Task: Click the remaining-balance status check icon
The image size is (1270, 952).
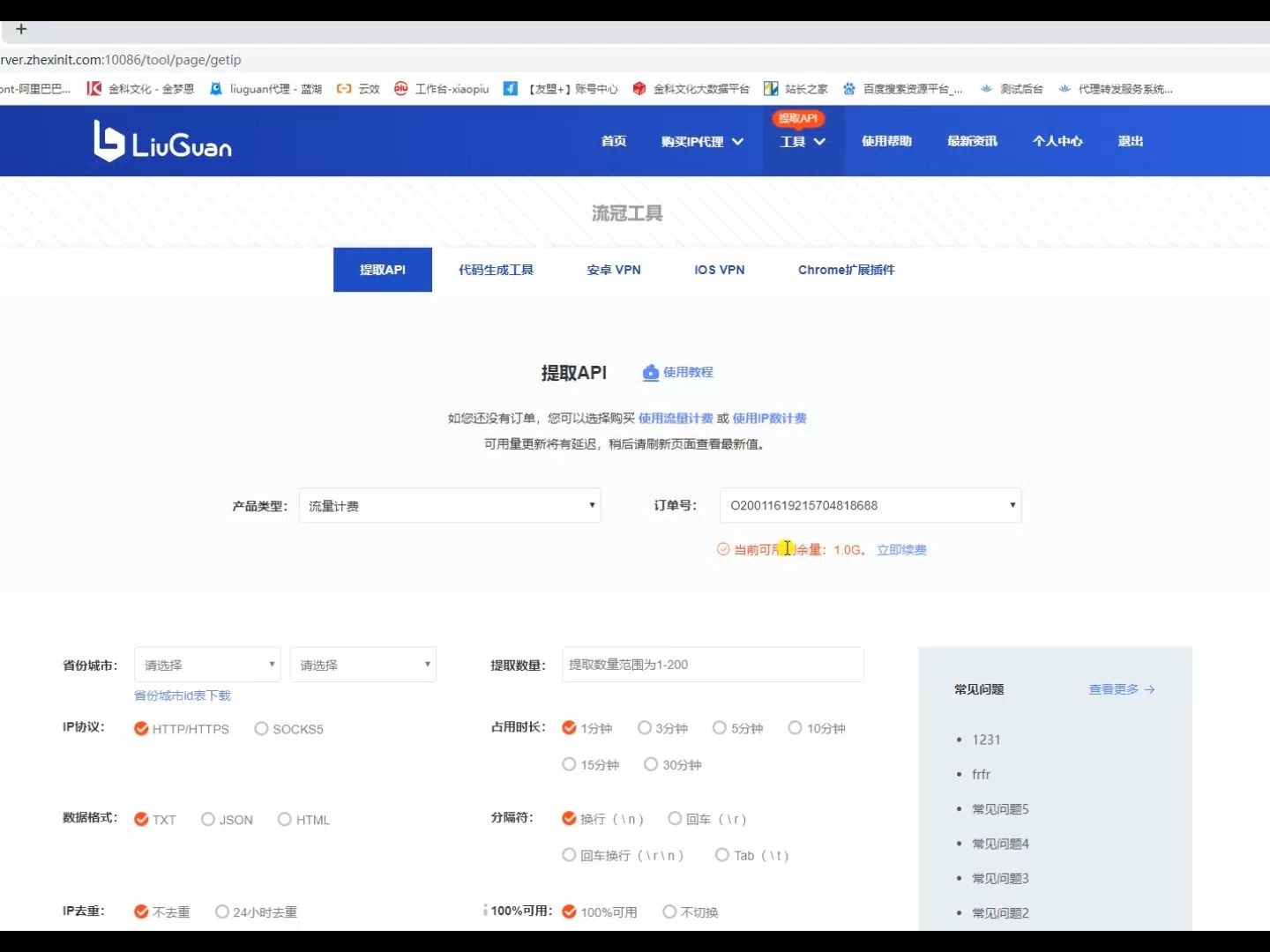Action: pos(723,549)
